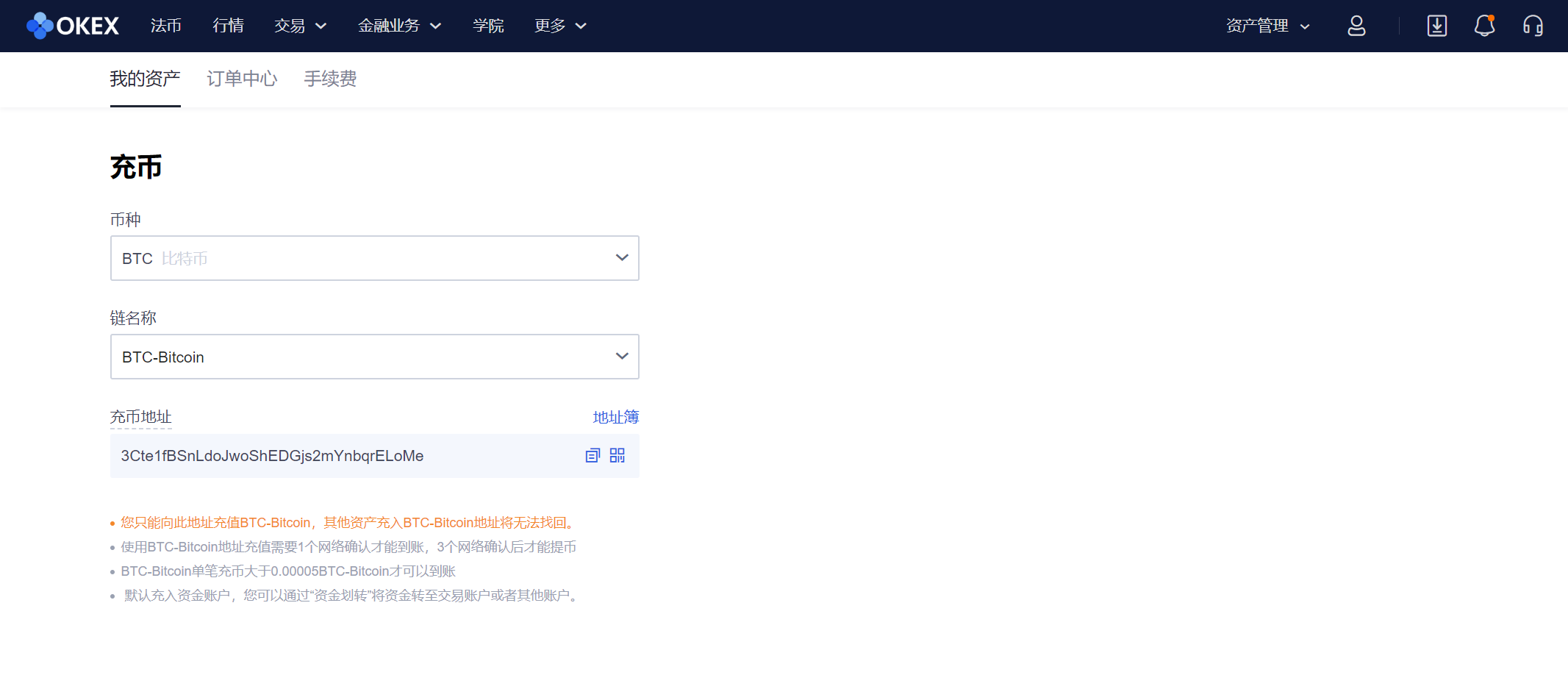Expand the 交易 menu

300,26
